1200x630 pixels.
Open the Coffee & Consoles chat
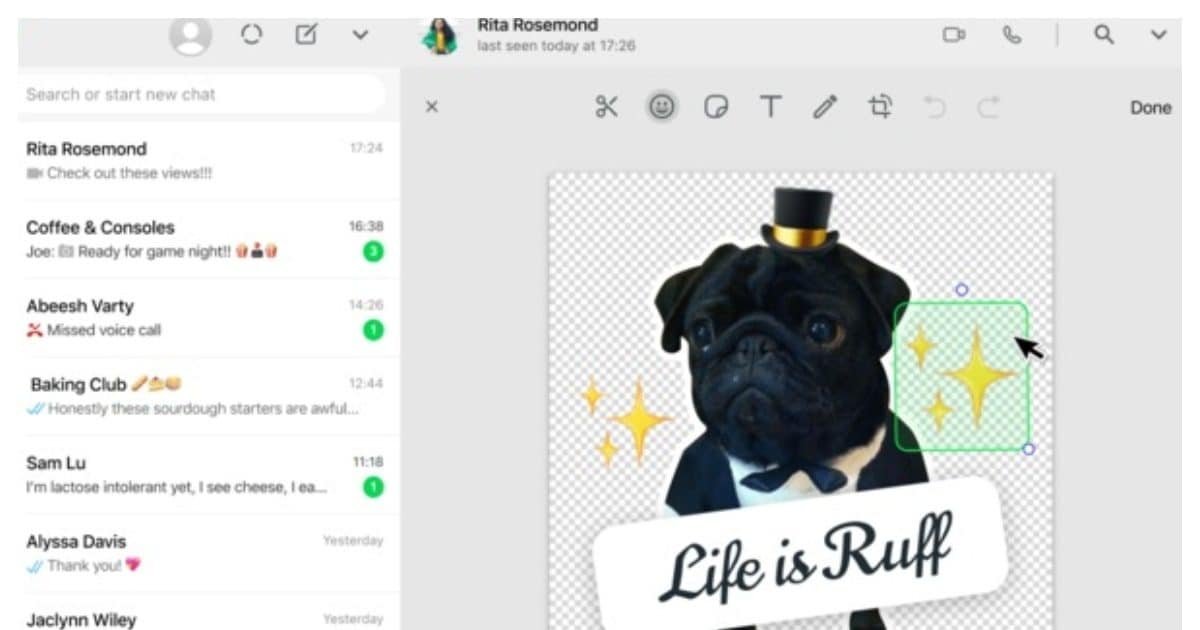click(209, 239)
